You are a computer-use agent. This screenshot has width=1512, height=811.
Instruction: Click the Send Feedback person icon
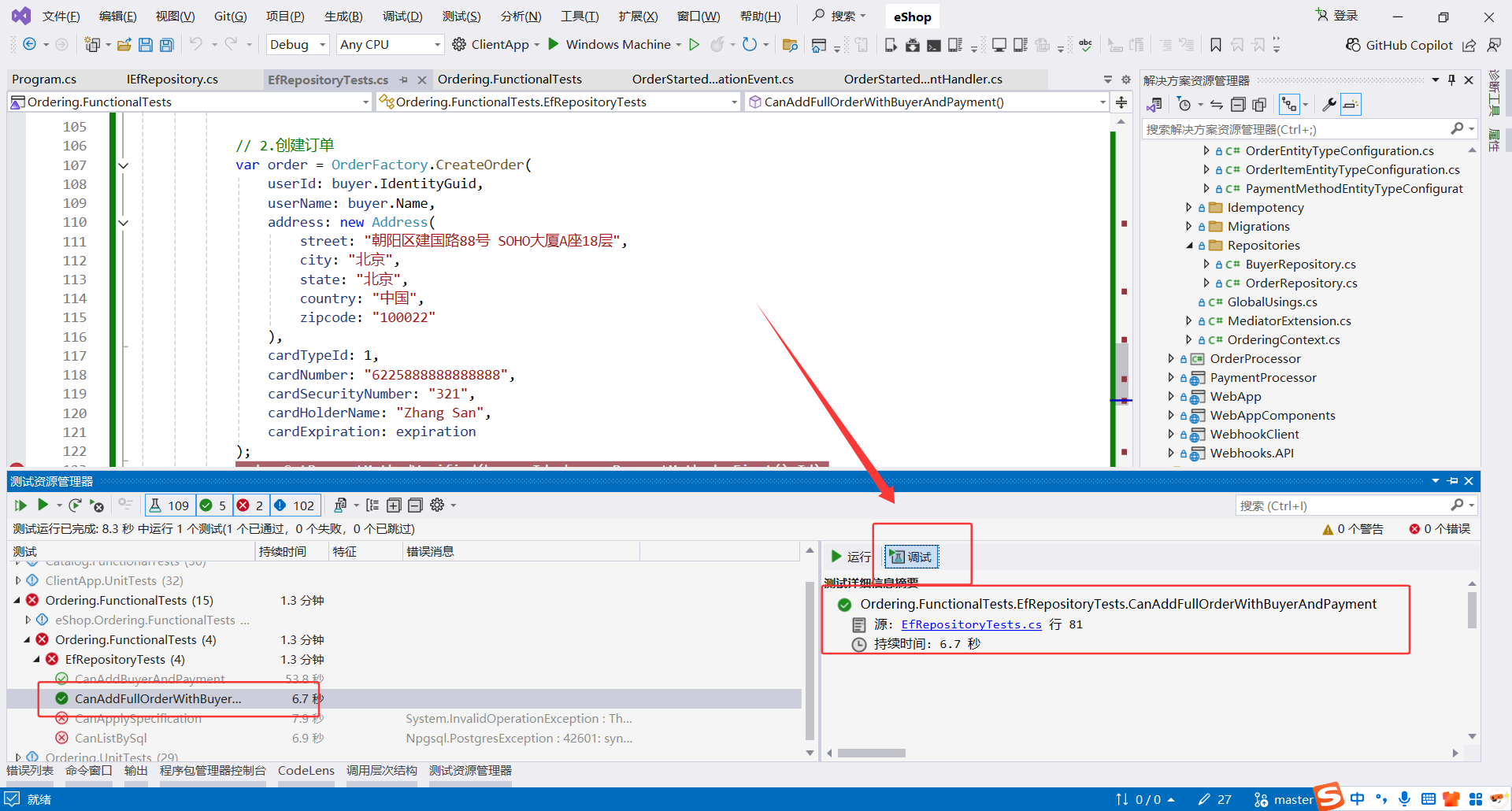coord(1494,45)
